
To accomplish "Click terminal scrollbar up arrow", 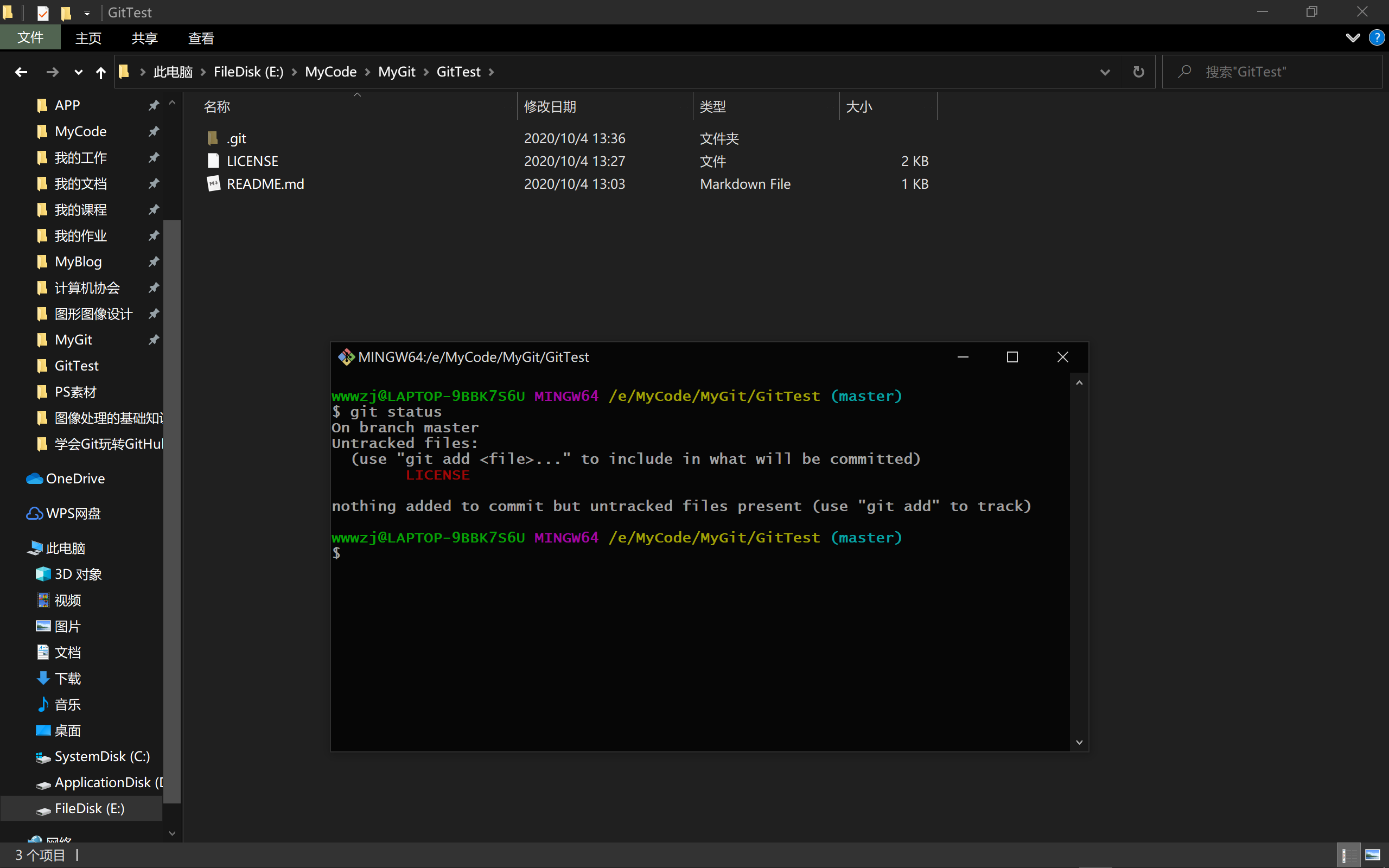I will pyautogui.click(x=1079, y=383).
